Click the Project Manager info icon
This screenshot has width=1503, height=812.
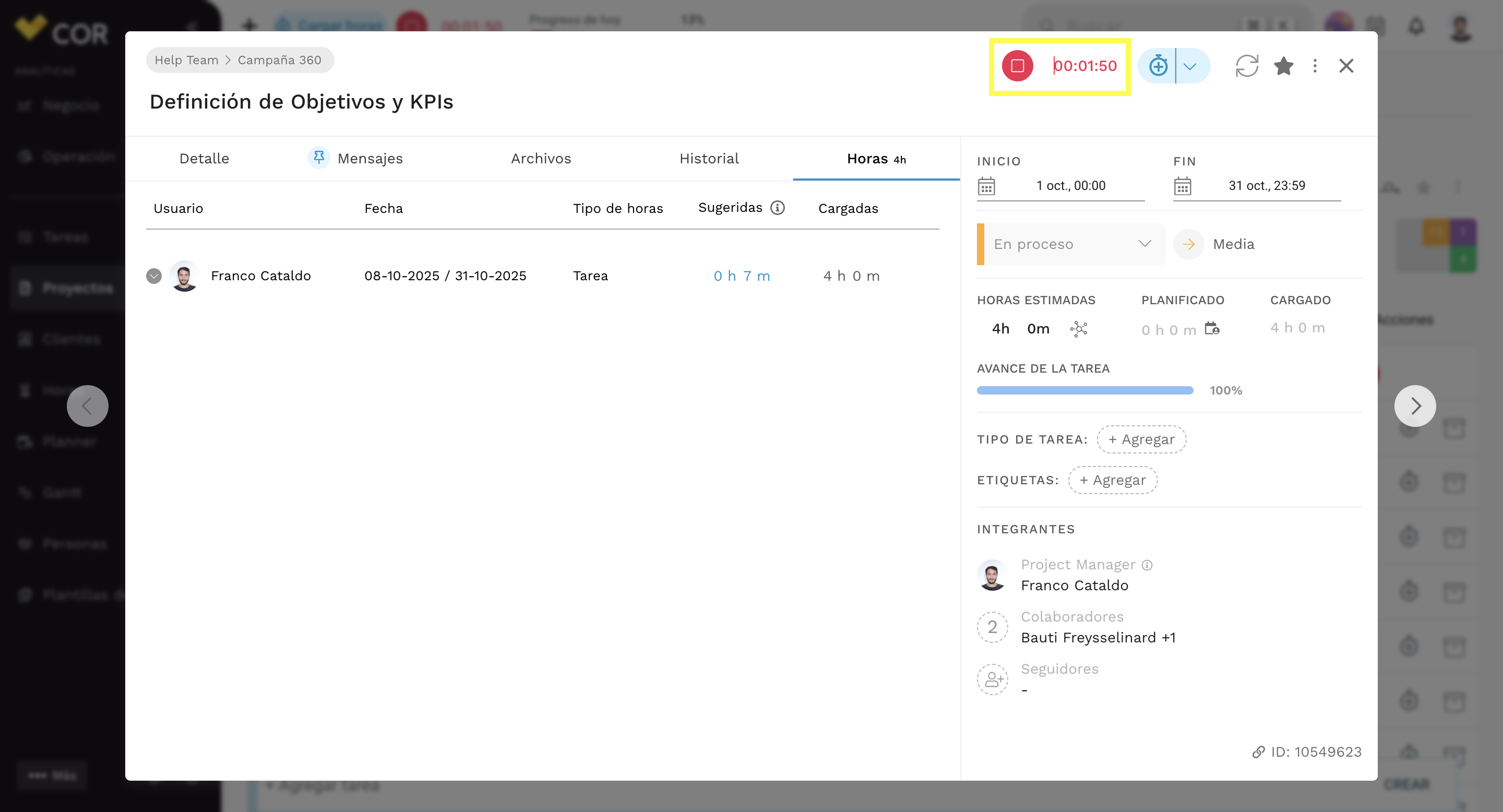[x=1147, y=565]
